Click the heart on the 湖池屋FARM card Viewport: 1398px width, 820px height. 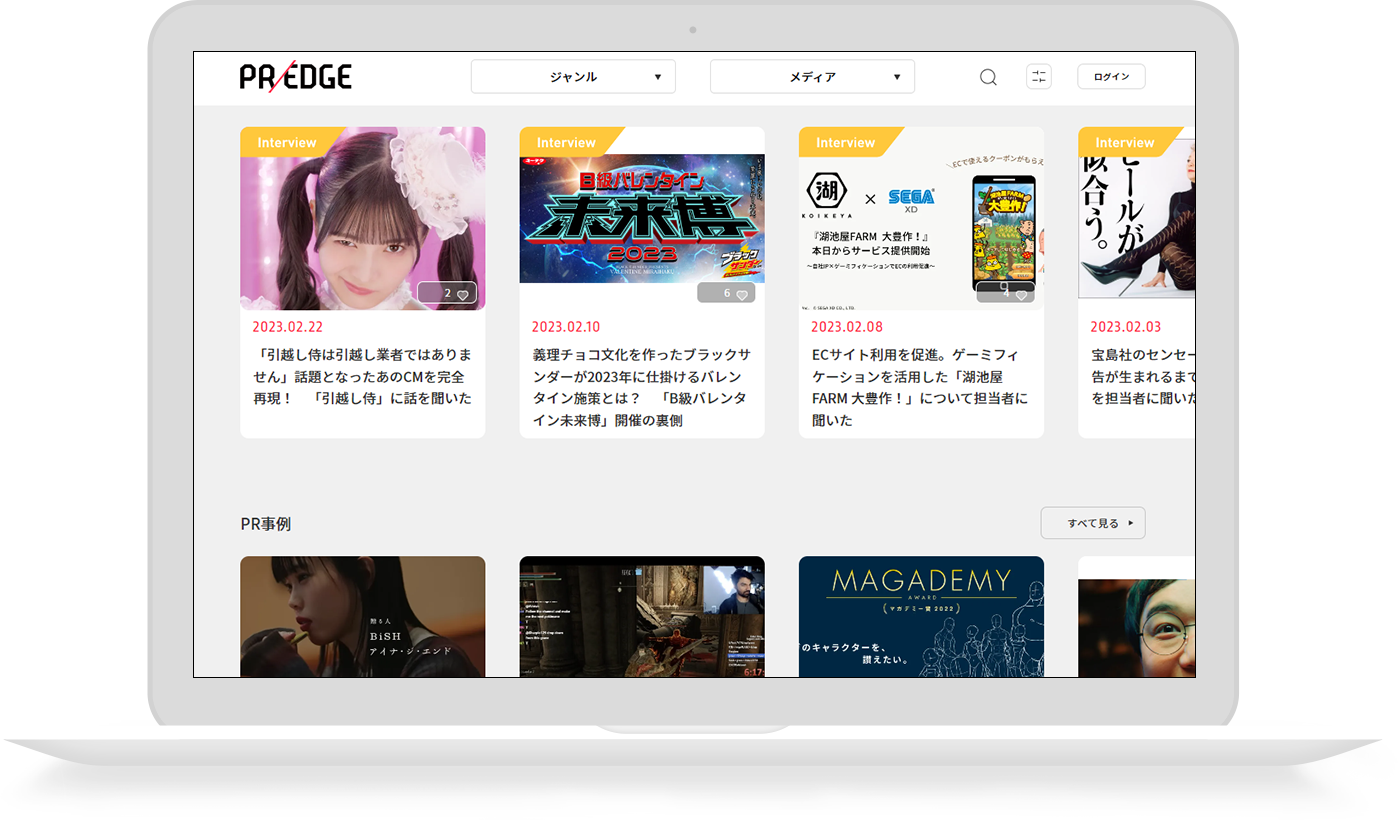(1021, 295)
